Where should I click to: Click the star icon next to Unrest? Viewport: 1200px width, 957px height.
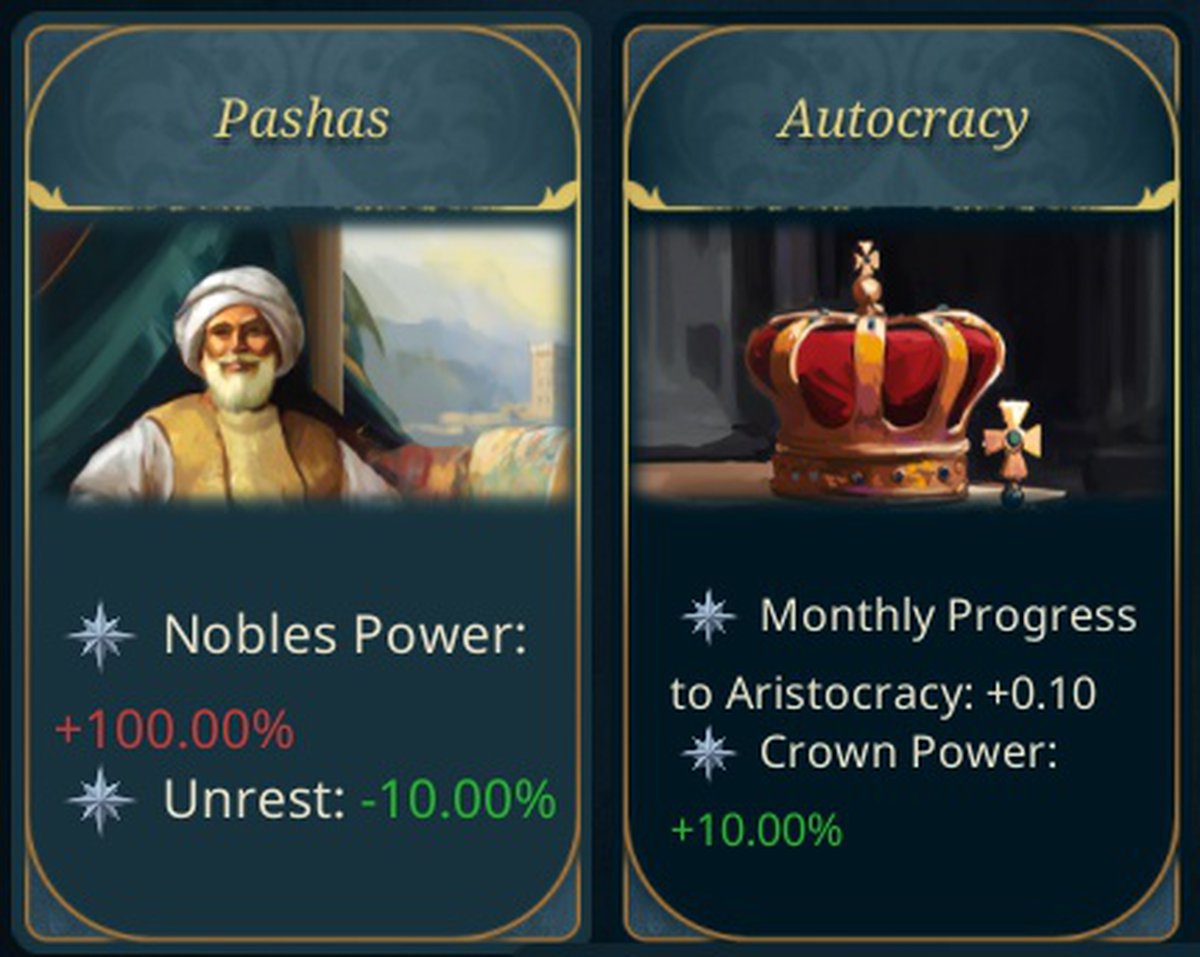point(100,801)
